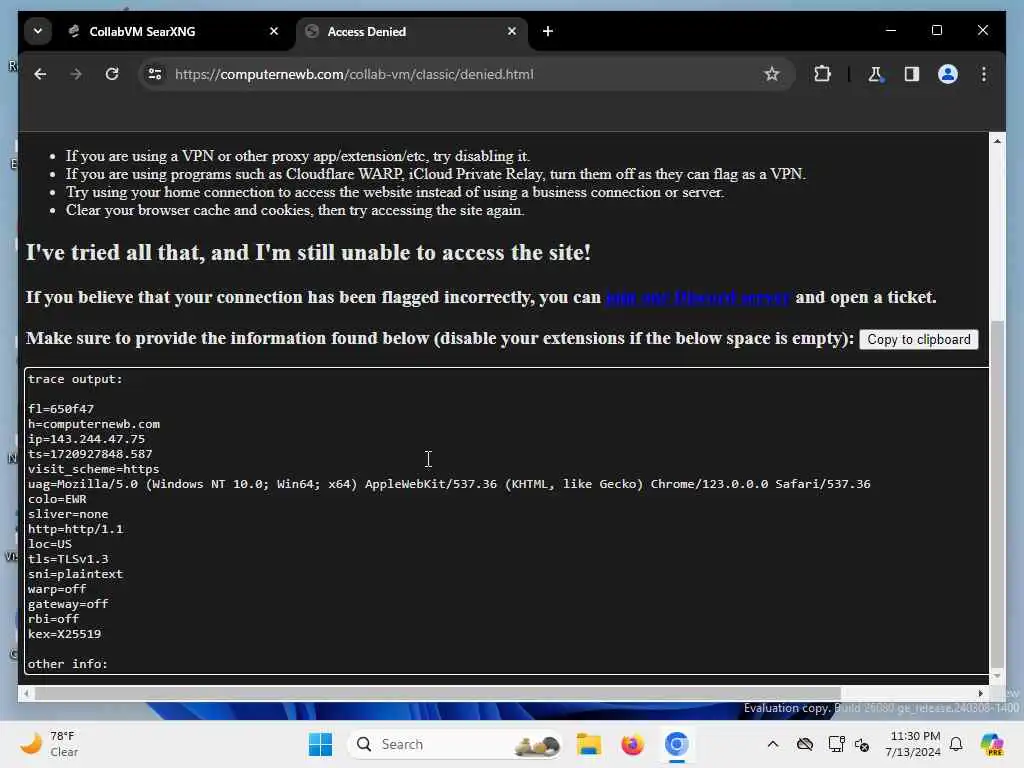
Task: Click the taskbar Search box
Action: point(455,744)
